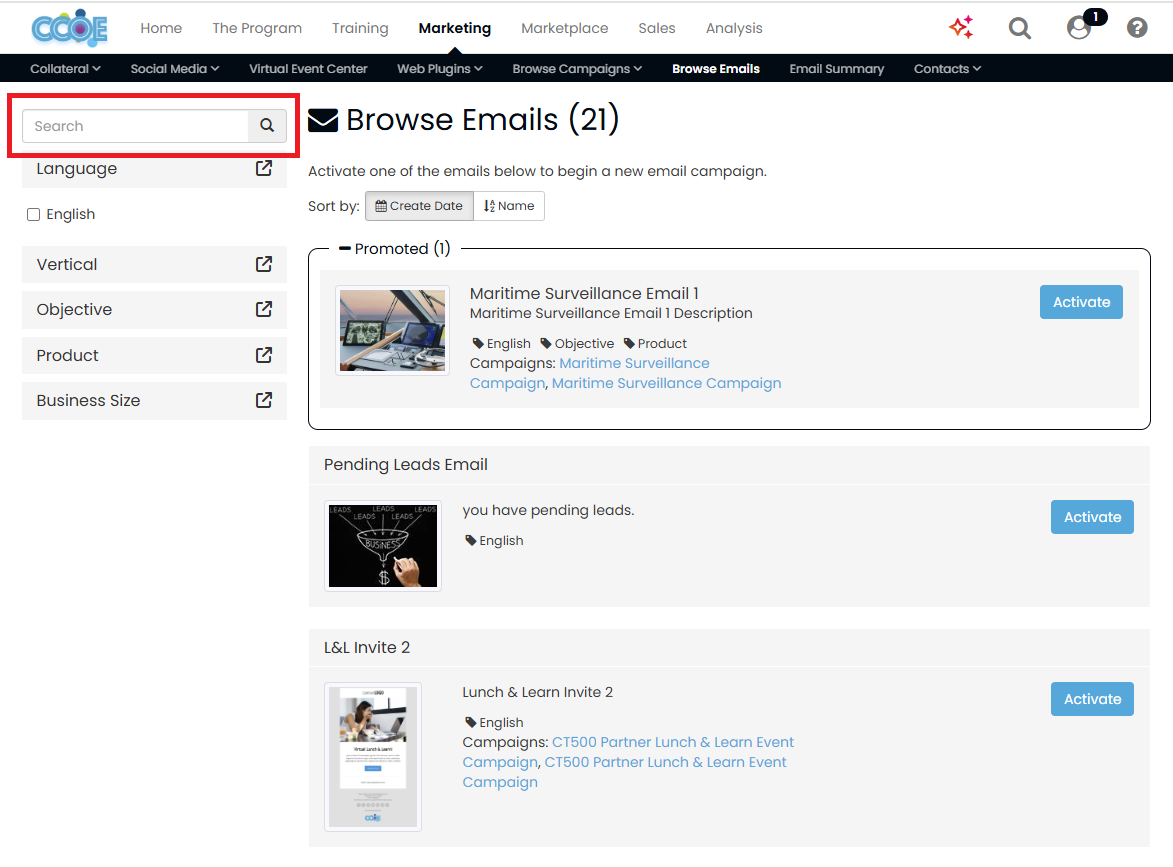Go to the Home tab
Image resolution: width=1173 pixels, height=867 pixels.
[x=161, y=28]
